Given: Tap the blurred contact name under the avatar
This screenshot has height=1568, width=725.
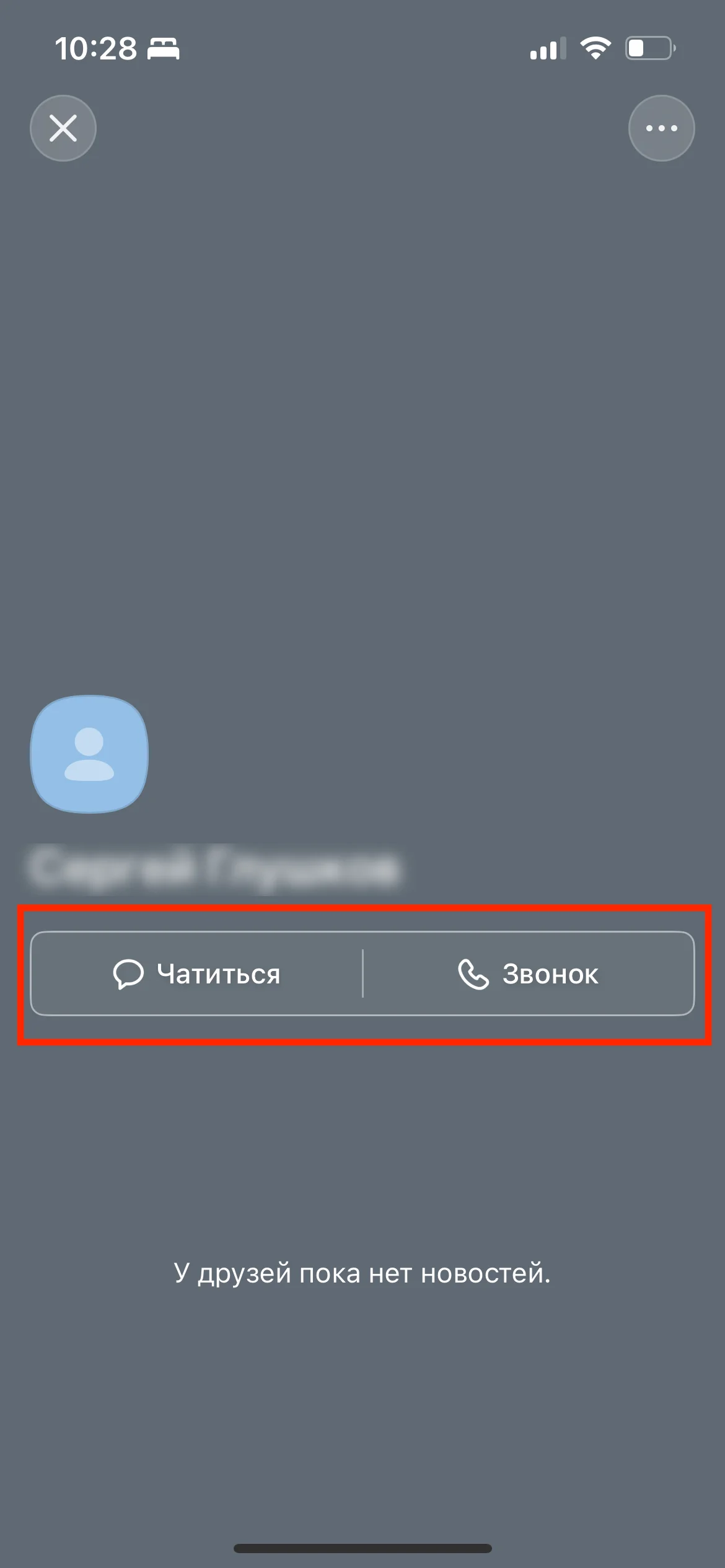Looking at the screenshot, I should (213, 867).
